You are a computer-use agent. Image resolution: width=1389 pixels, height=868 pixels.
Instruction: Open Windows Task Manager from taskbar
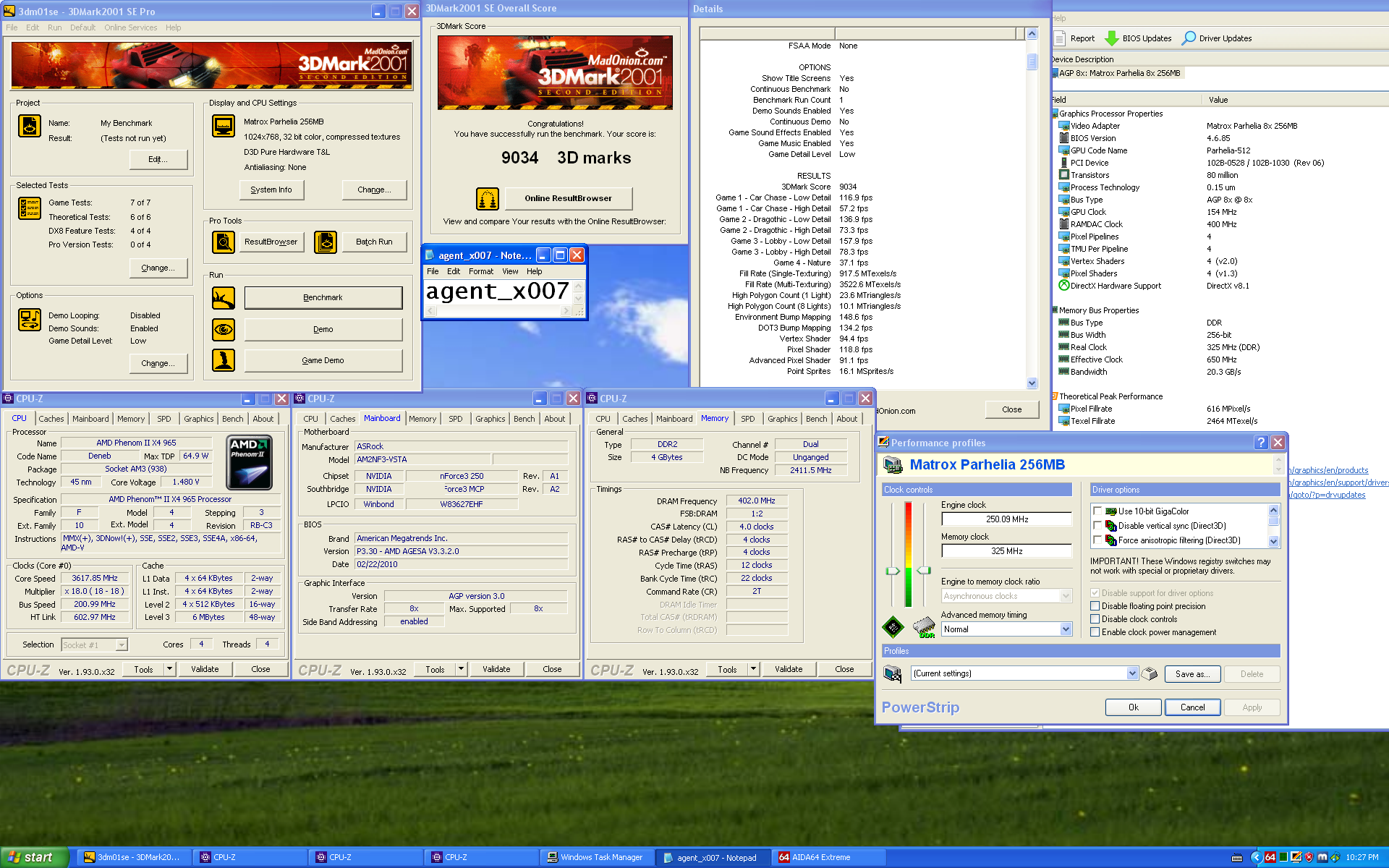597,857
